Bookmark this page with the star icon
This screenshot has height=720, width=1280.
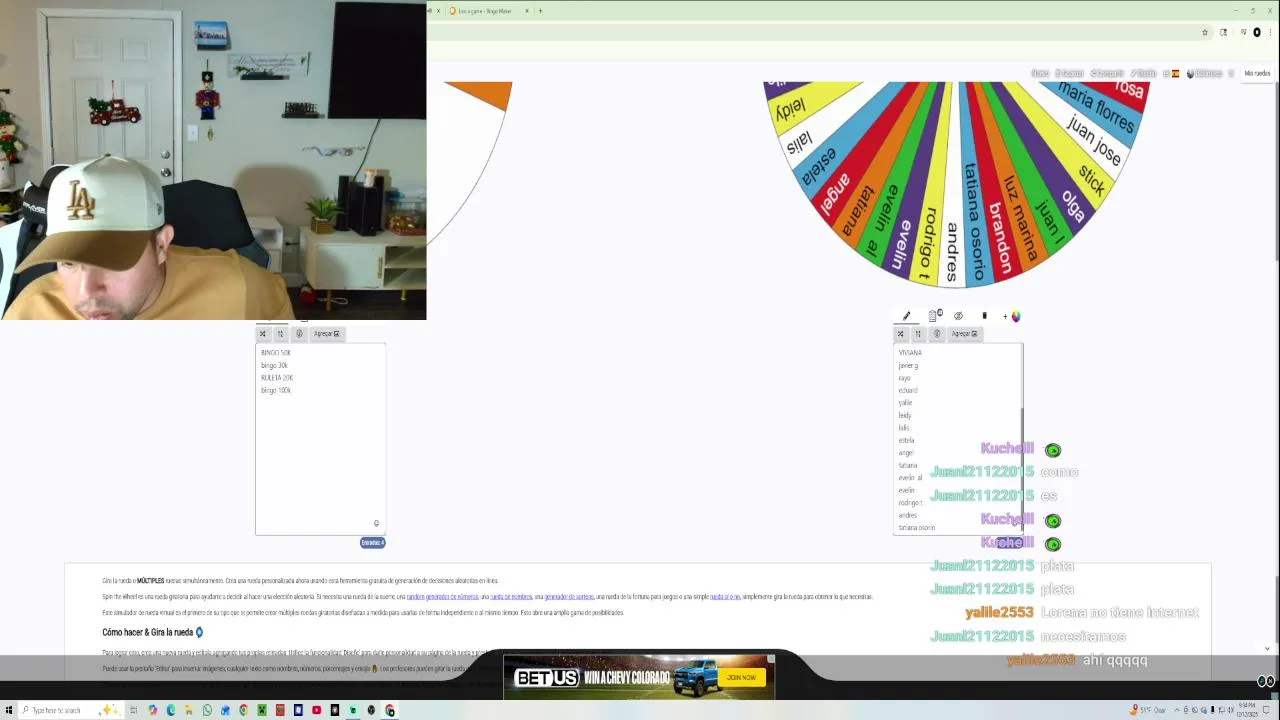click(x=1204, y=32)
